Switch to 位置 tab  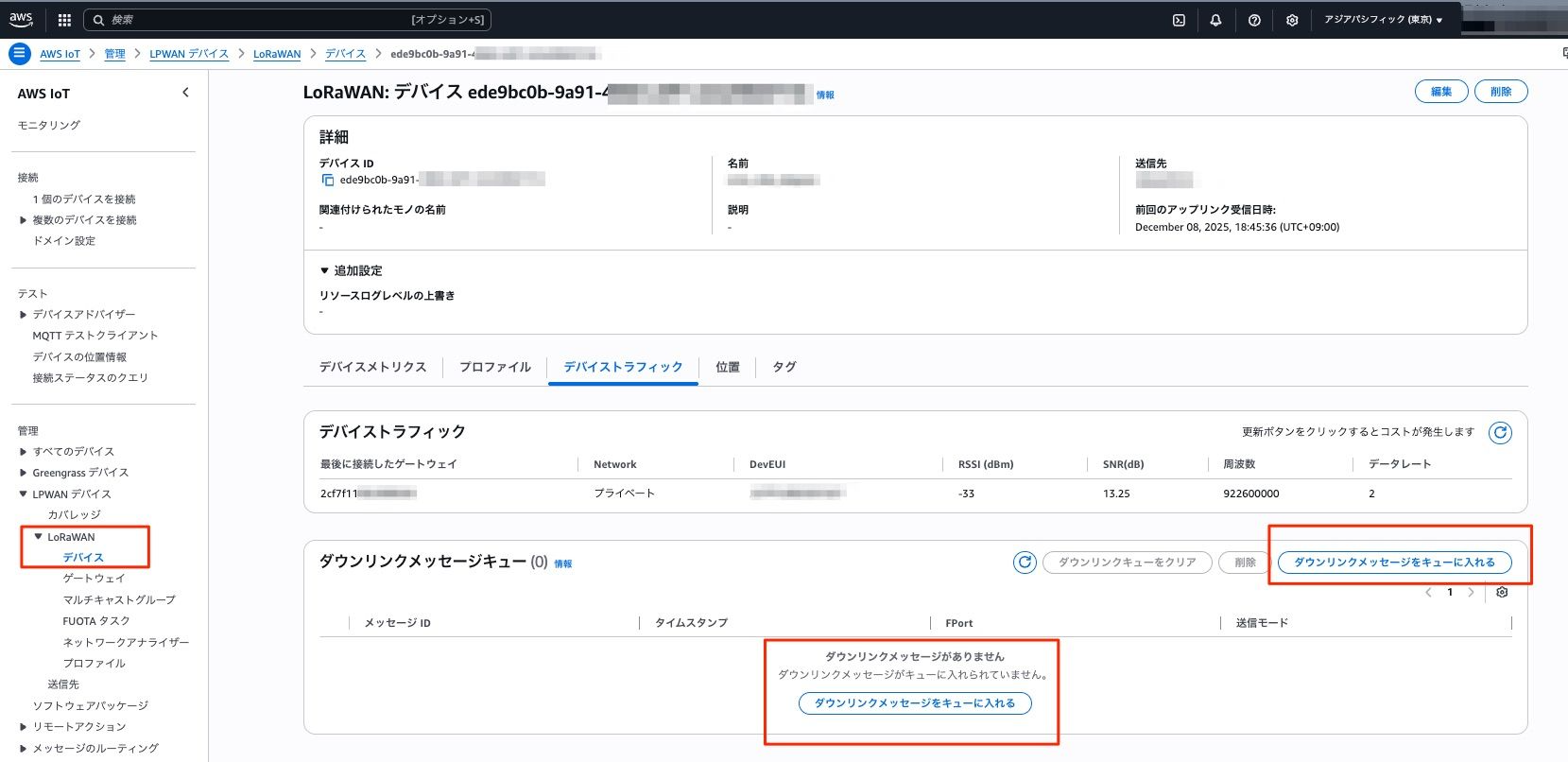pyautogui.click(x=728, y=367)
